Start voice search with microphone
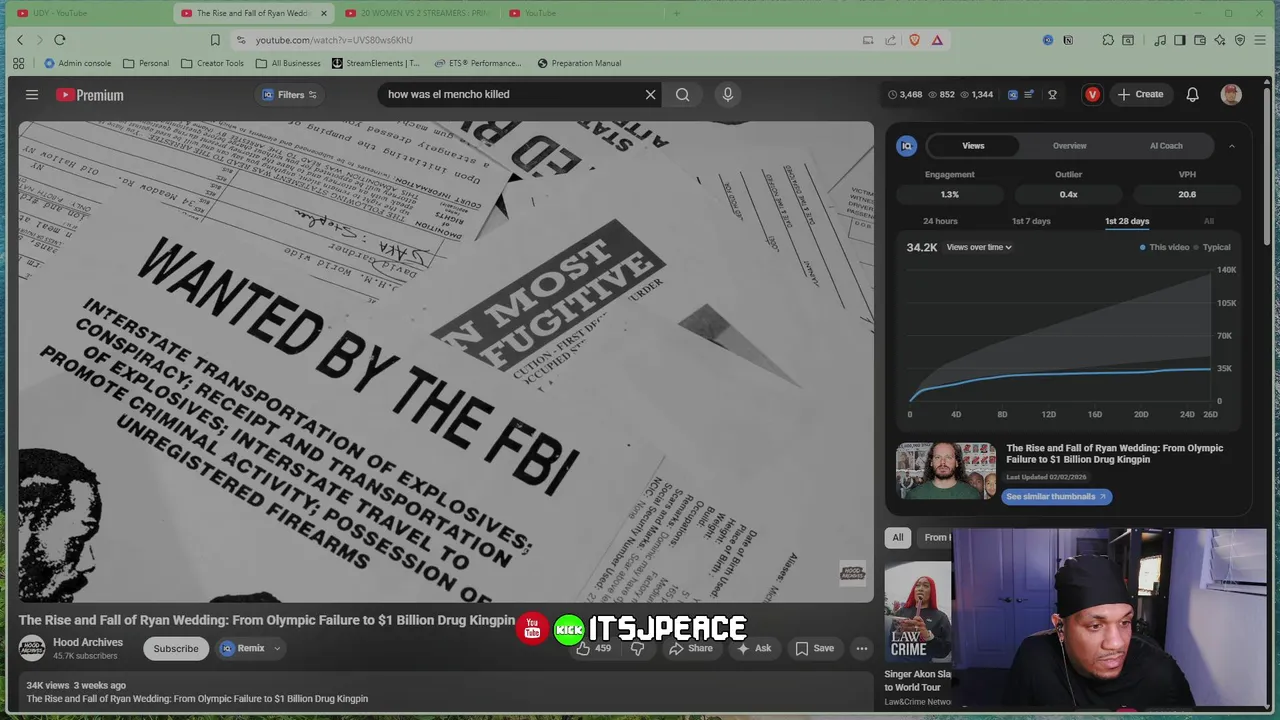This screenshot has height=720, width=1280. click(727, 94)
